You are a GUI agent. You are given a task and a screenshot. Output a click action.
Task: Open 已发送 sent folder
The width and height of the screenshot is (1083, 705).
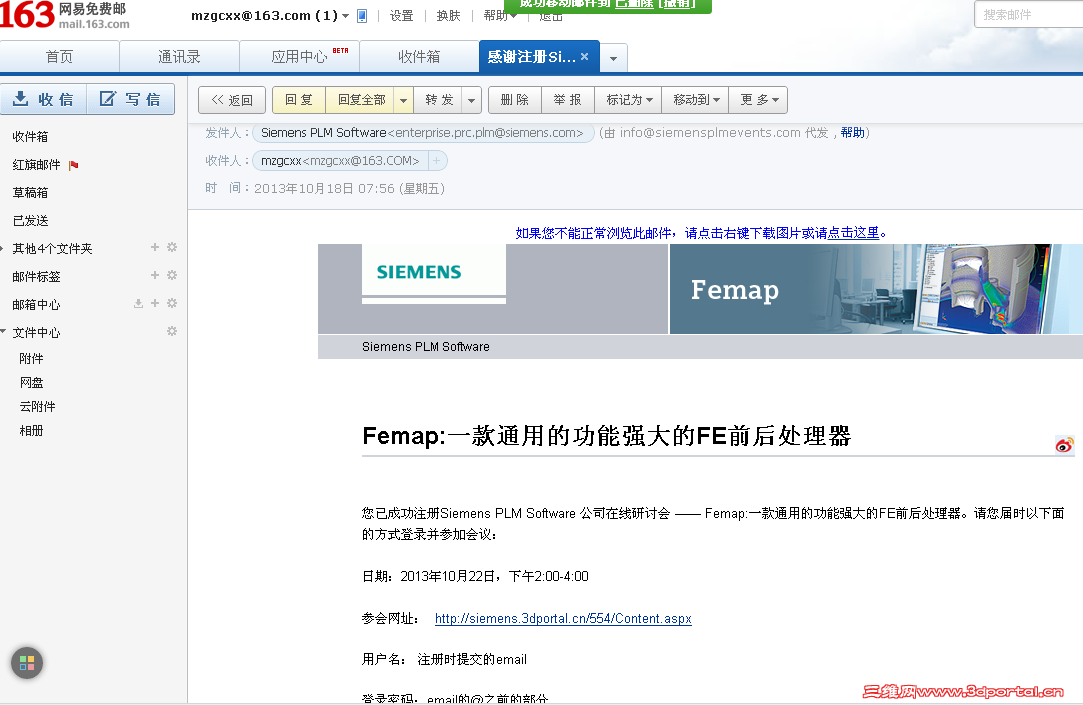(30, 221)
